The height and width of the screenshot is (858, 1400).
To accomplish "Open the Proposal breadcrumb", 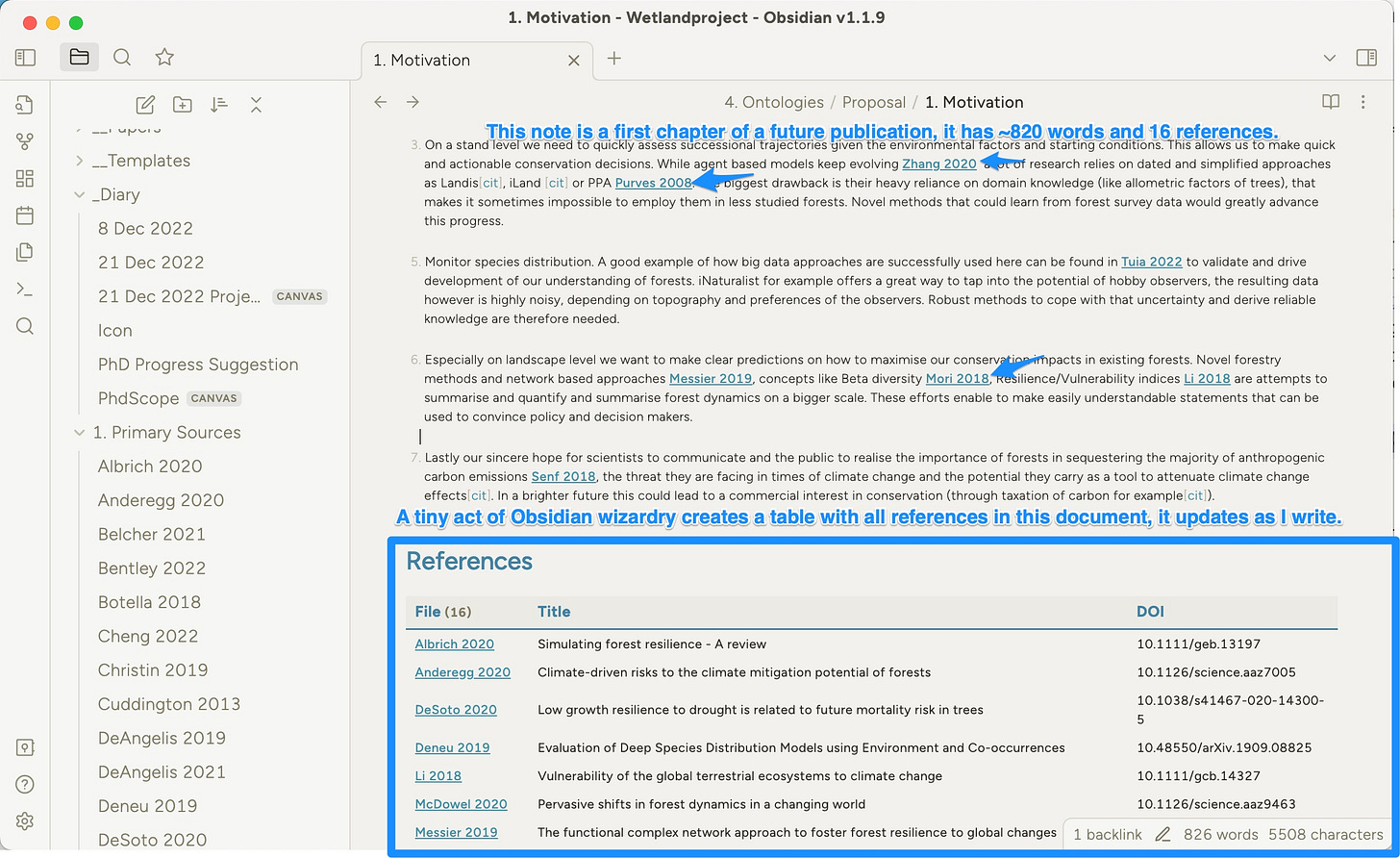I will (x=874, y=102).
